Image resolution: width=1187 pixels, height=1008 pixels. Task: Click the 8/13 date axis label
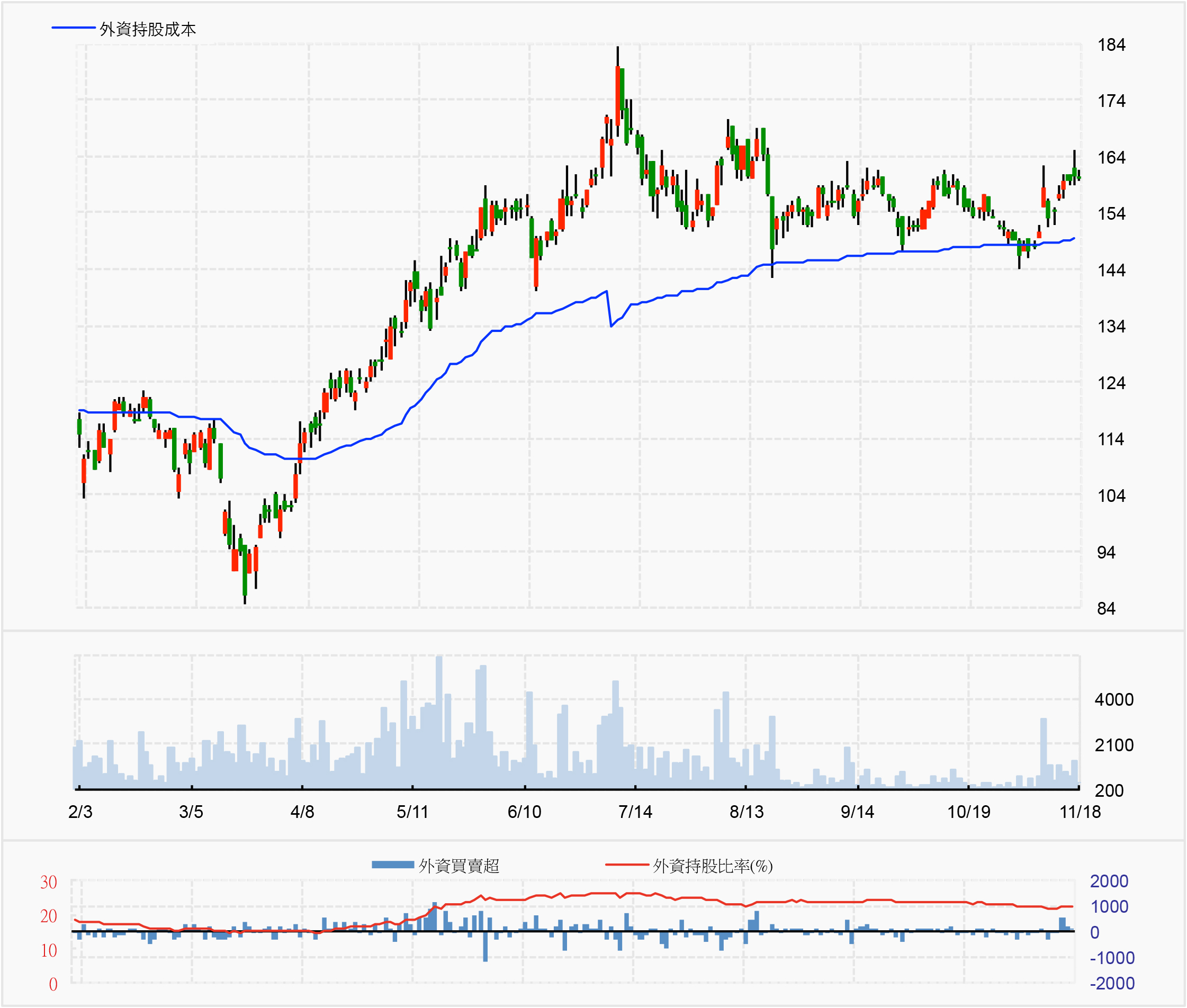(746, 812)
